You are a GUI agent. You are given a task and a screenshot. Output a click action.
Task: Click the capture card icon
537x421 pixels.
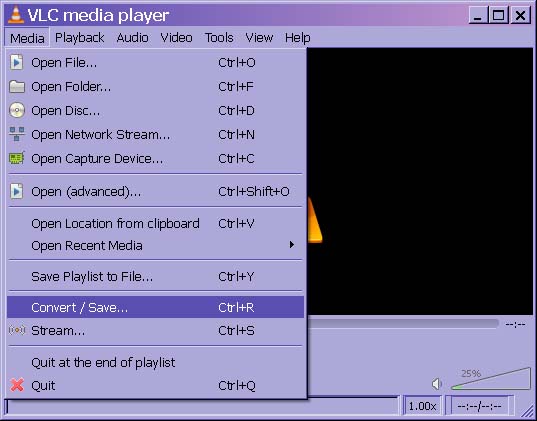tap(16, 158)
